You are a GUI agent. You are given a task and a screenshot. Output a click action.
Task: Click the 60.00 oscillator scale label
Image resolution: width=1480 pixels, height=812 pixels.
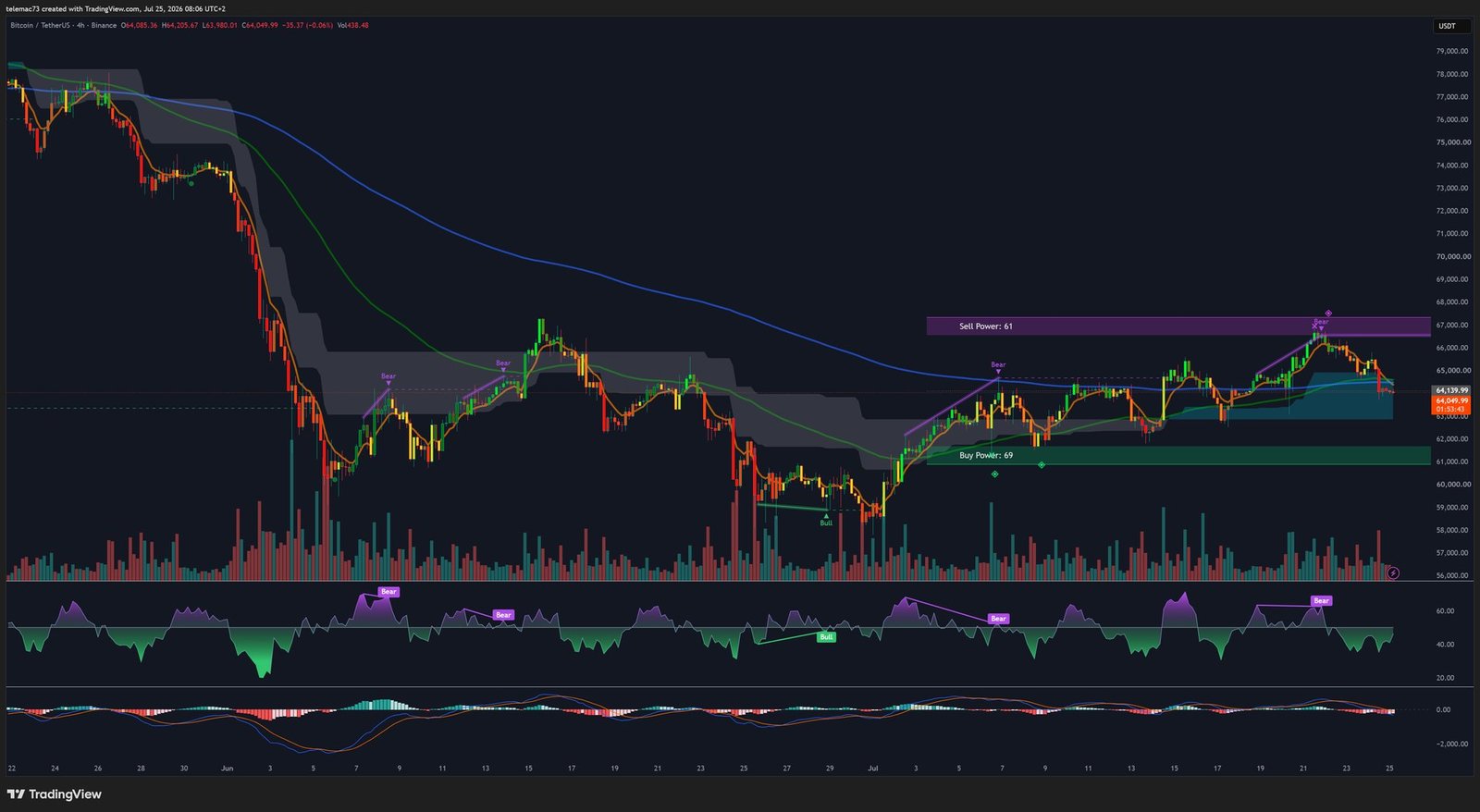click(1444, 610)
